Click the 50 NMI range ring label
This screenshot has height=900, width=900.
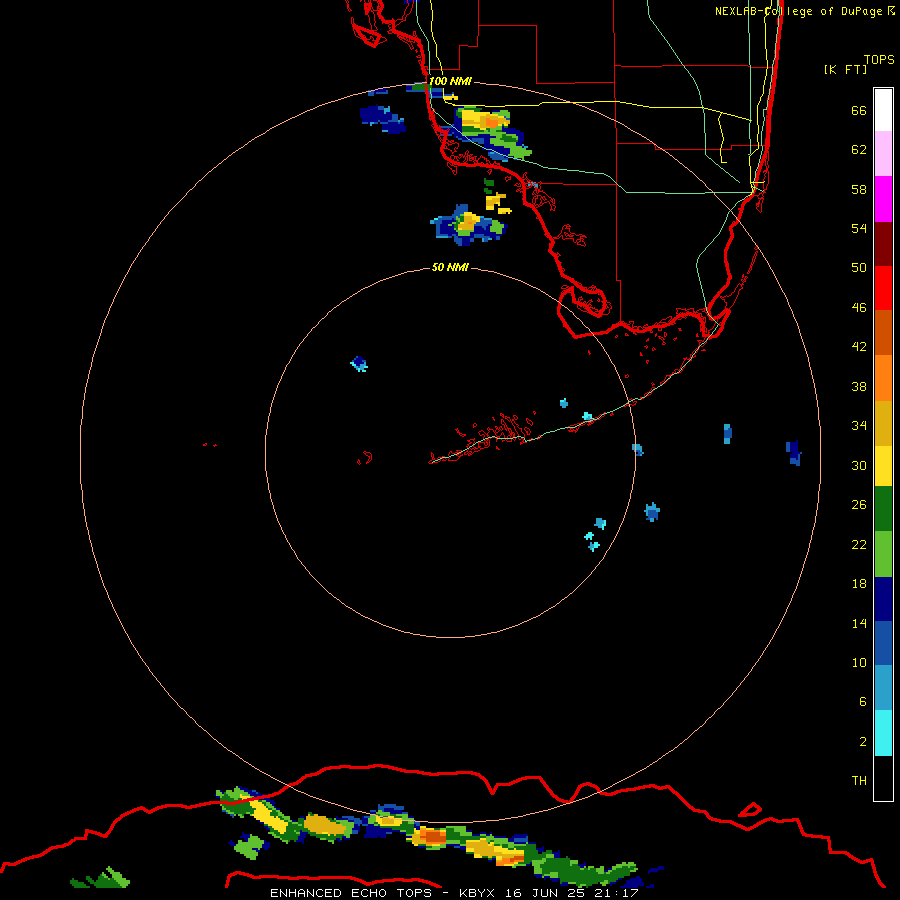(450, 267)
